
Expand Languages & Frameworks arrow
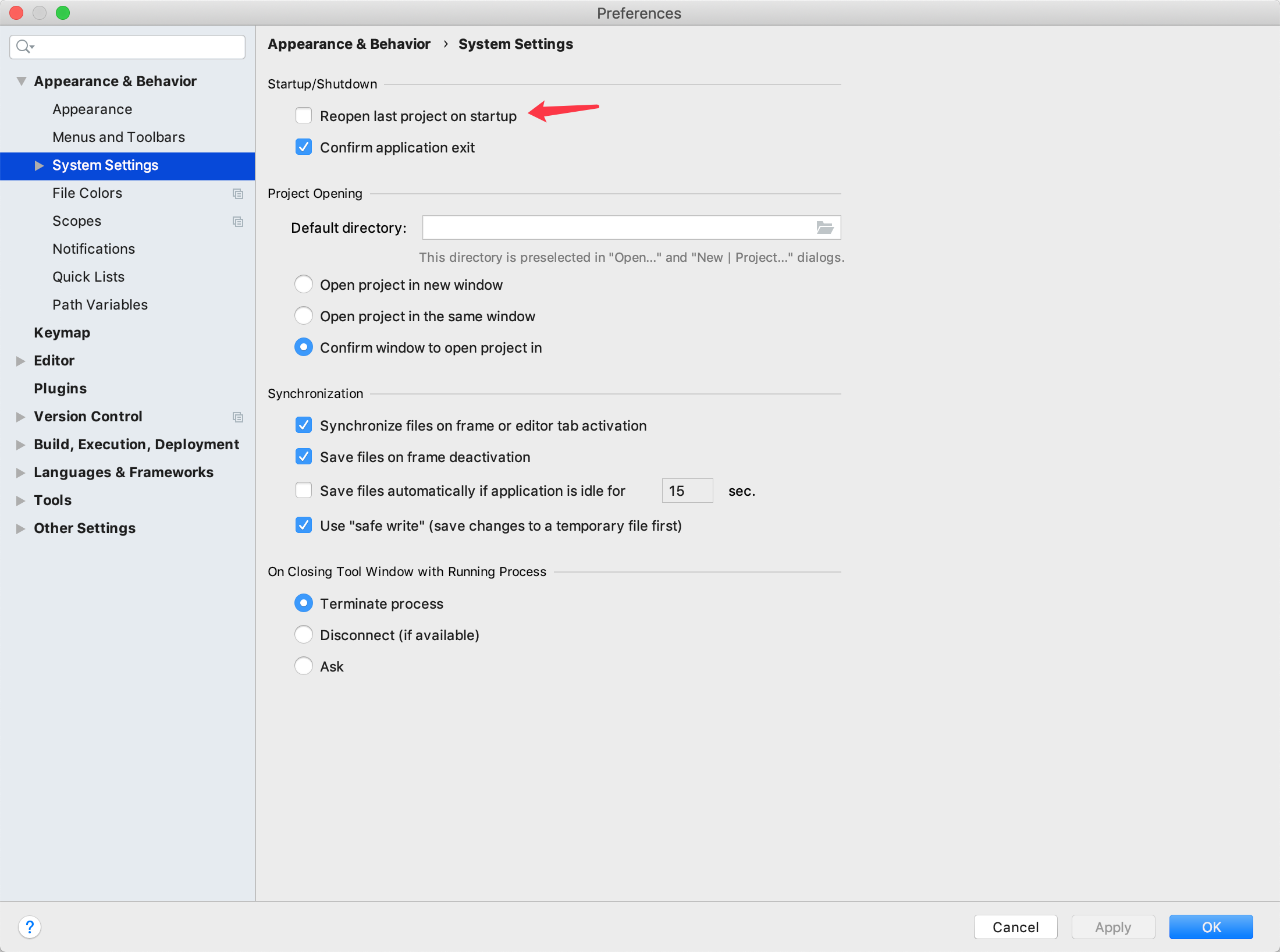(21, 473)
